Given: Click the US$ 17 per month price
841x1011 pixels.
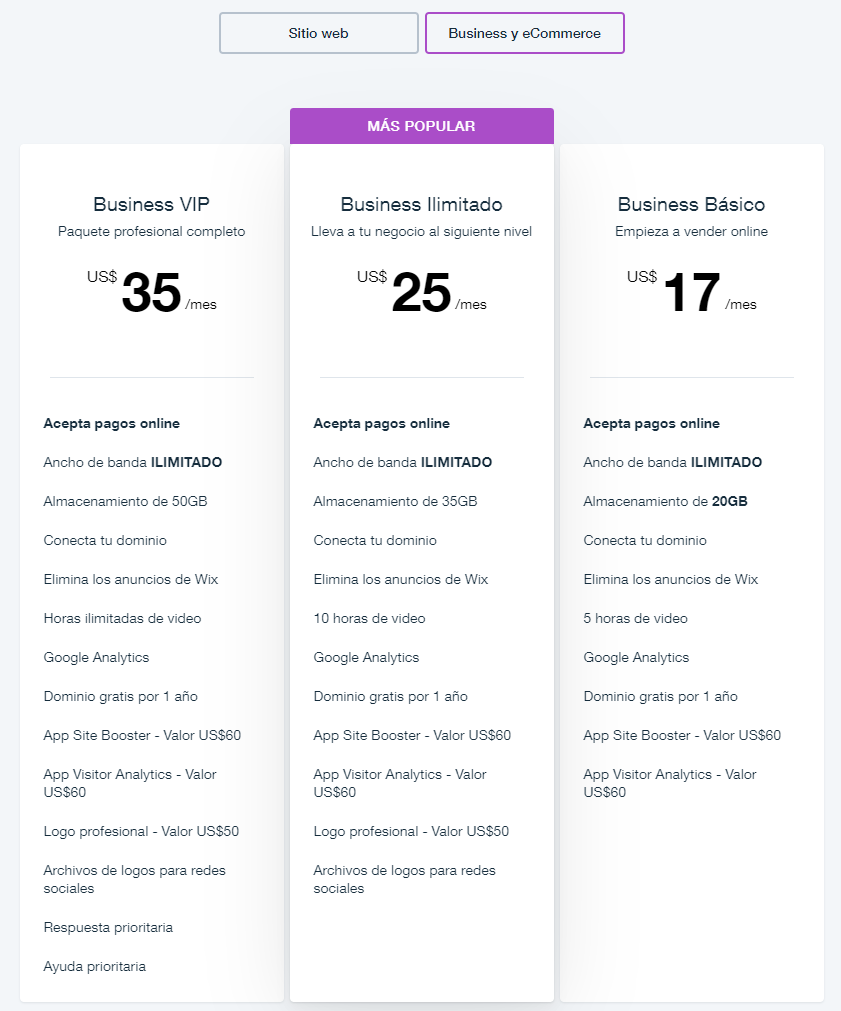Looking at the screenshot, I should click(691, 293).
